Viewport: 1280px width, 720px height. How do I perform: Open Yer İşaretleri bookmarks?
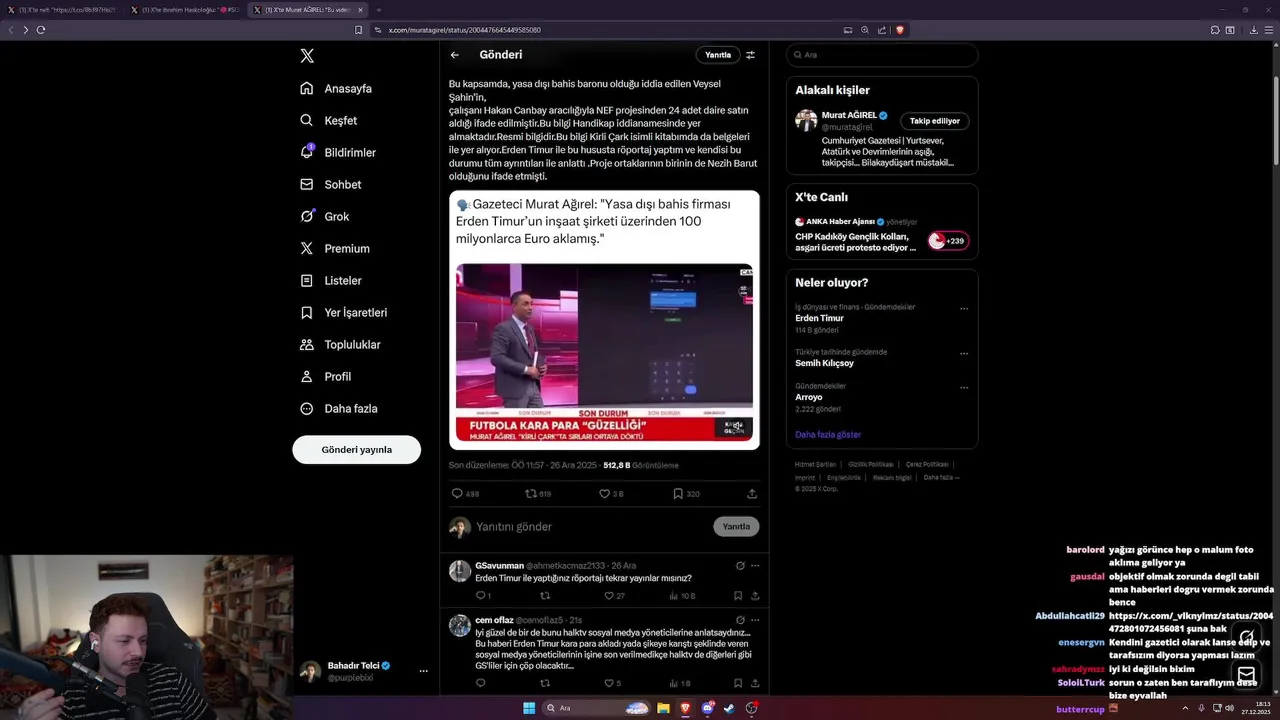click(x=343, y=312)
